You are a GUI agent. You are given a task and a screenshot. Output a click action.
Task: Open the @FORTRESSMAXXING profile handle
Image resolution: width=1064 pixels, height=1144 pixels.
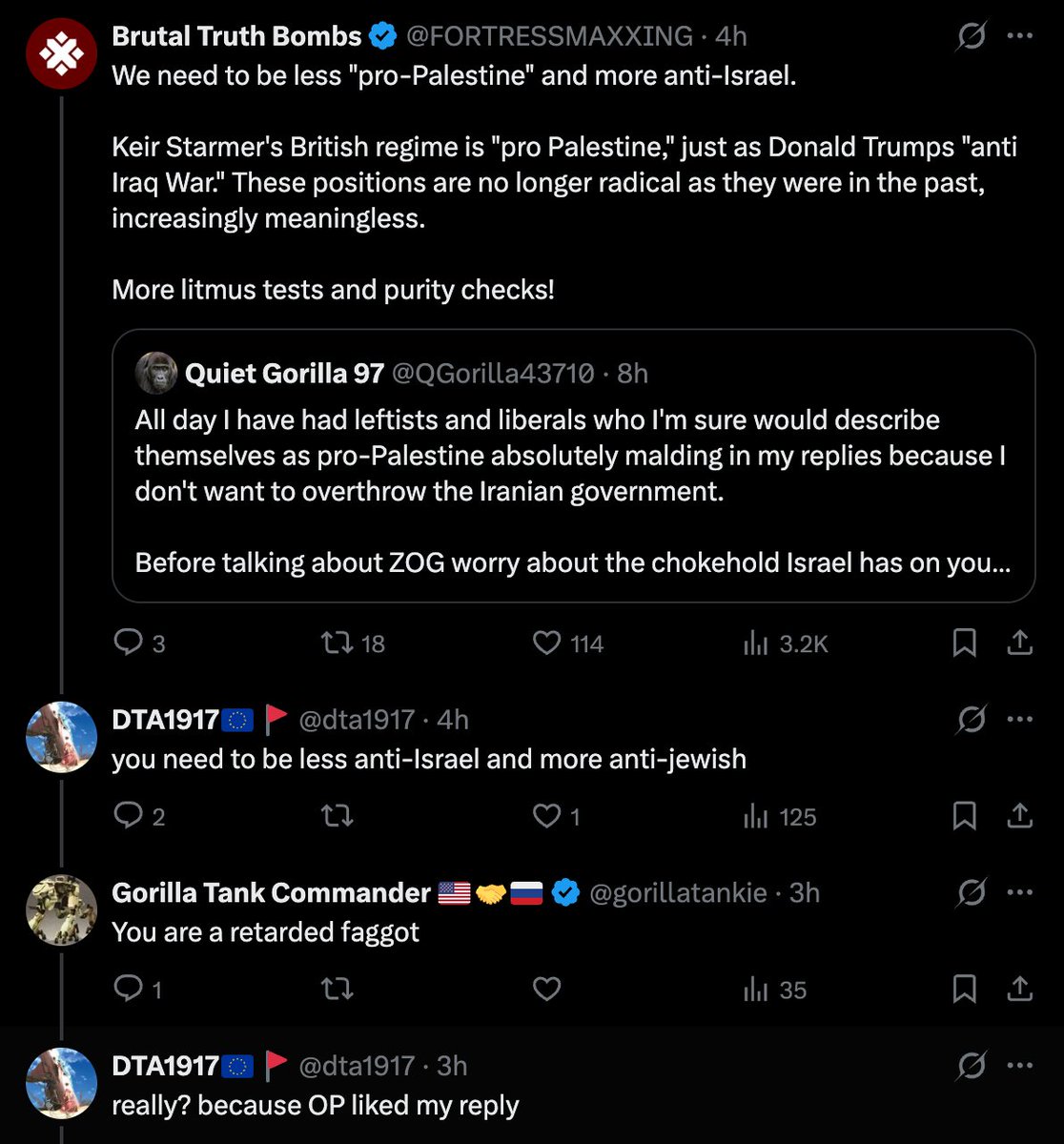tap(550, 36)
